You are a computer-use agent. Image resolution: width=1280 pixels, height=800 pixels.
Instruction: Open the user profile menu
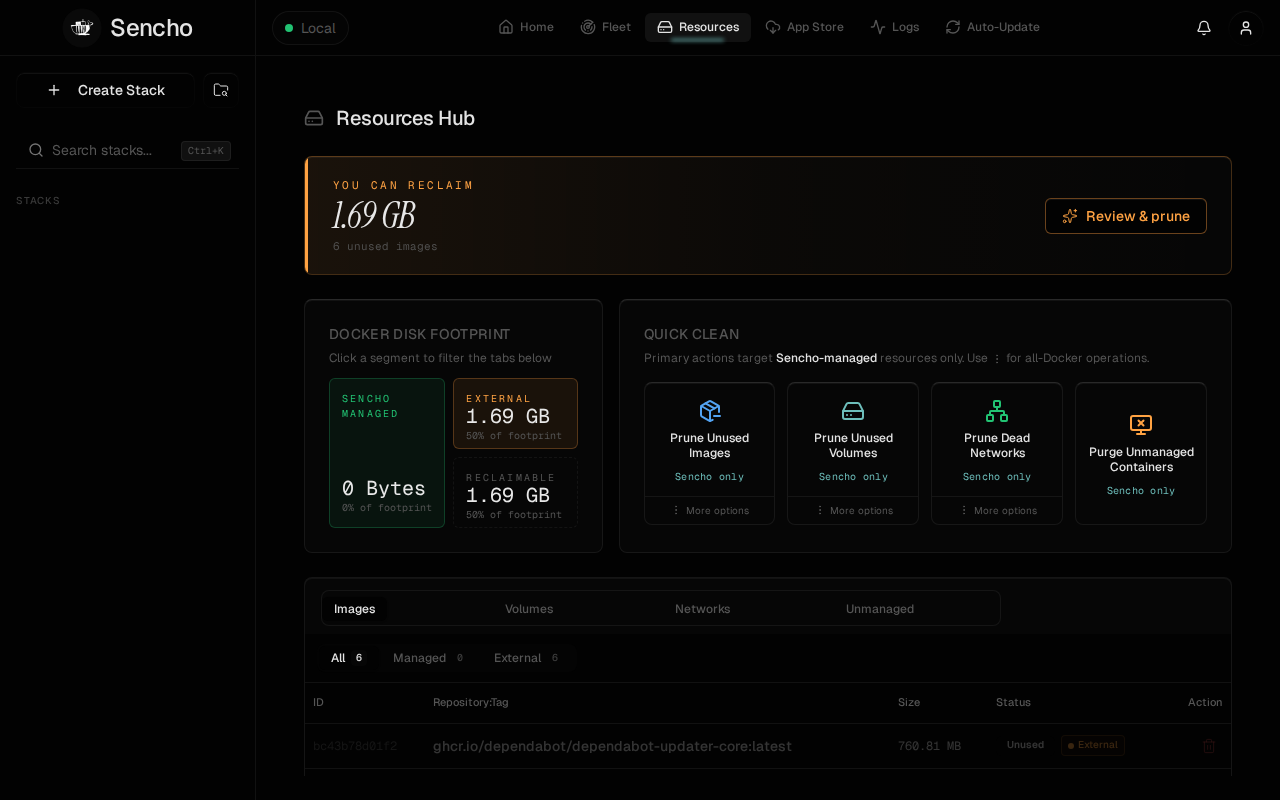click(x=1246, y=28)
